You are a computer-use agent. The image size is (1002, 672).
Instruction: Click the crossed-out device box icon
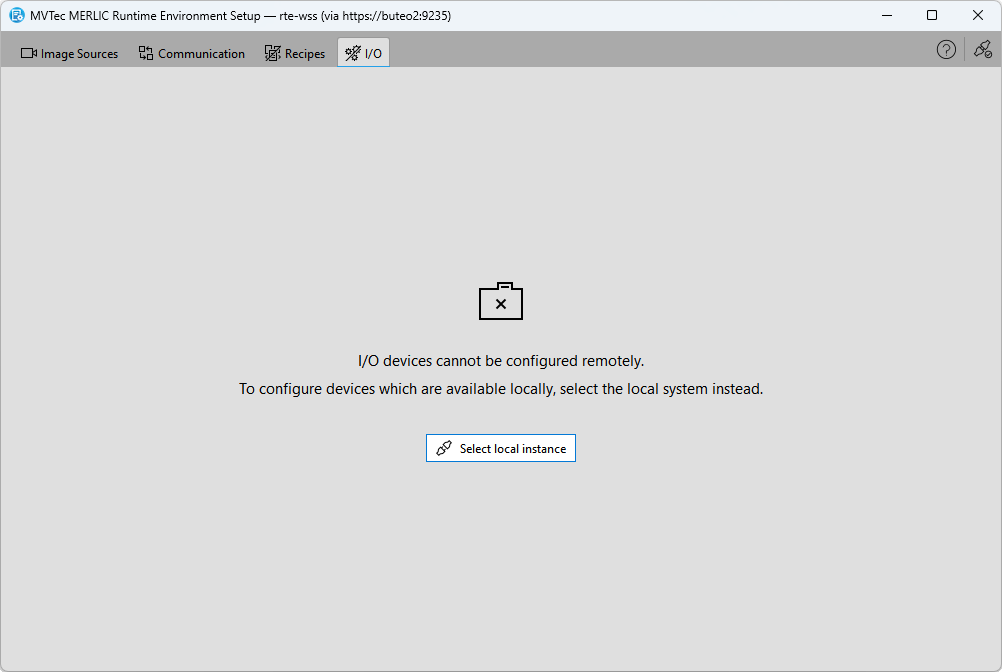click(501, 301)
